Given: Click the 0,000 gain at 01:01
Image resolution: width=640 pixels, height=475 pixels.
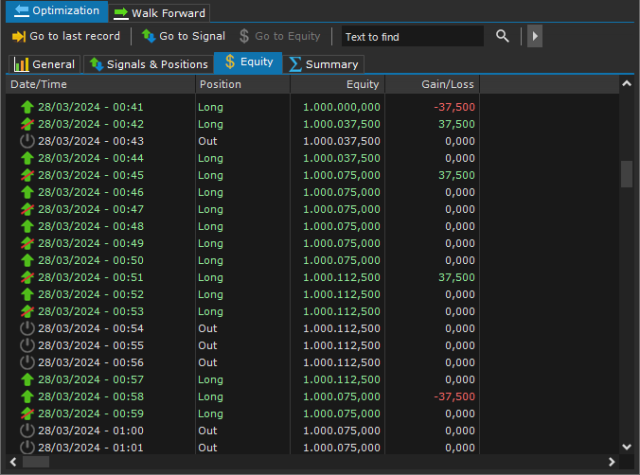Looking at the screenshot, I should click(x=460, y=448).
